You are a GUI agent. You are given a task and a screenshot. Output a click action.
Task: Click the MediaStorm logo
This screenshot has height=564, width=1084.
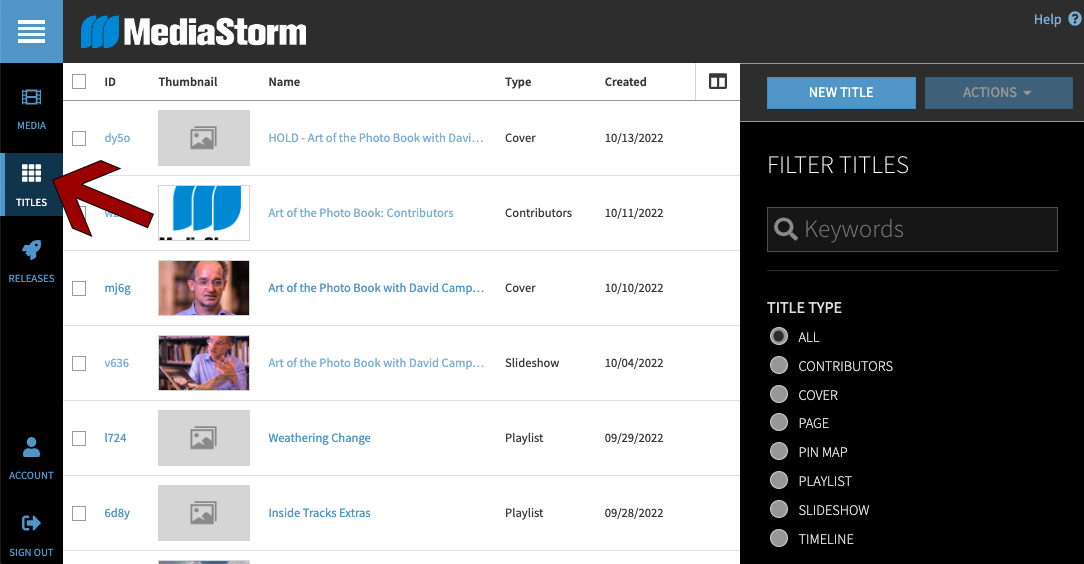click(194, 32)
